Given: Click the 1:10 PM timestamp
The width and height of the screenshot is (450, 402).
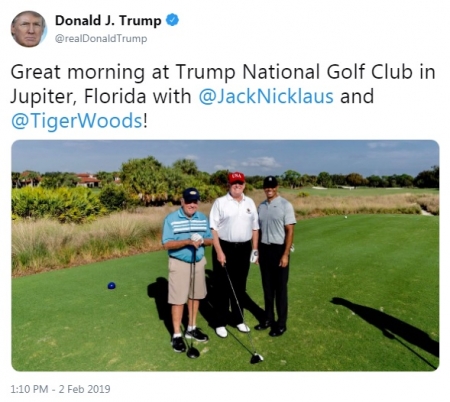Looking at the screenshot, I should [29, 389].
